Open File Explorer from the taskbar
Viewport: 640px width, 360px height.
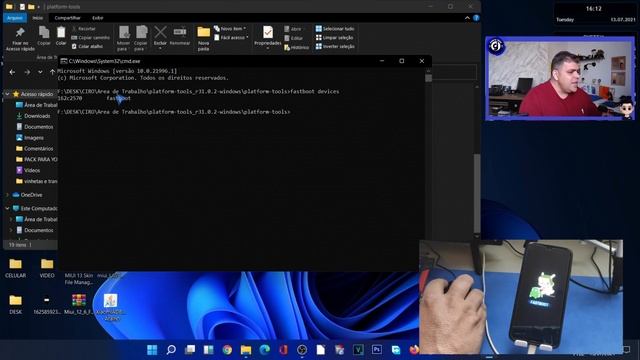click(x=246, y=350)
